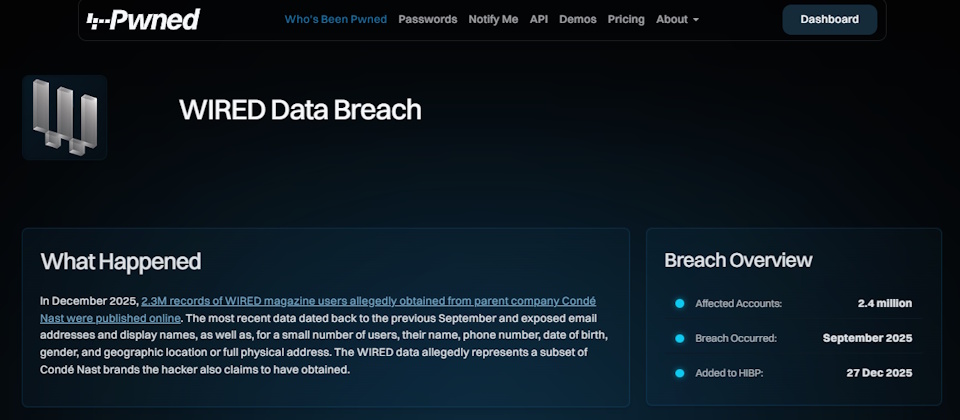Navigate to the Demos page
The height and width of the screenshot is (420, 960).
click(577, 19)
